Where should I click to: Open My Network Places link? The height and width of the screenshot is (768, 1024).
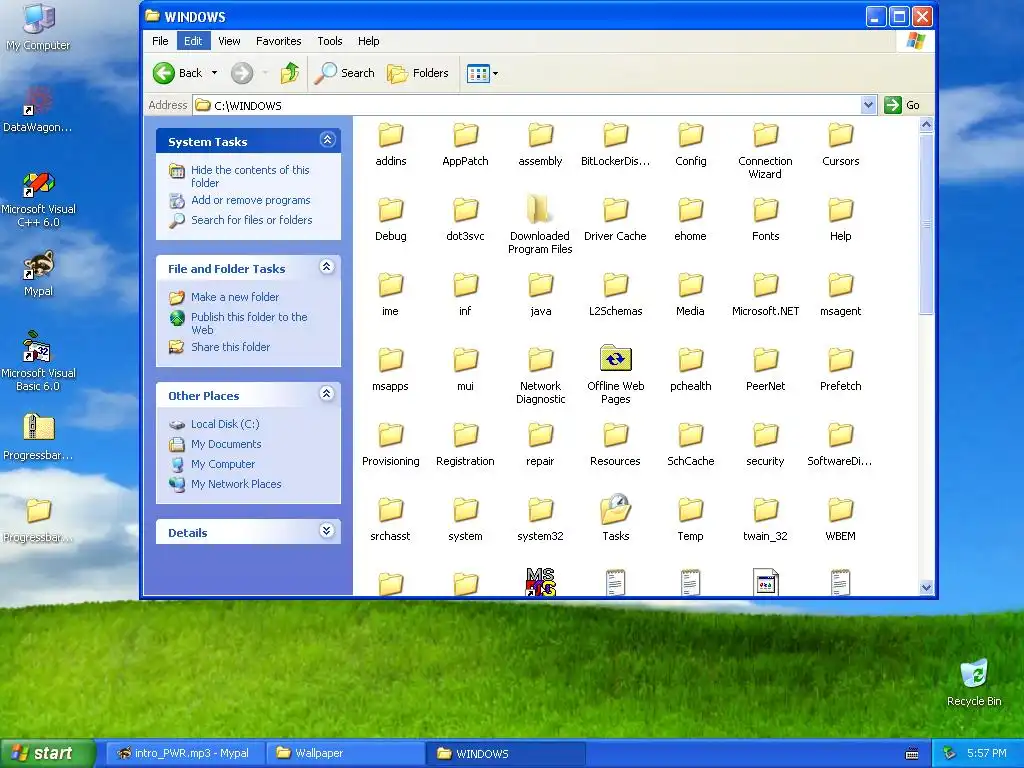pyautogui.click(x=236, y=484)
